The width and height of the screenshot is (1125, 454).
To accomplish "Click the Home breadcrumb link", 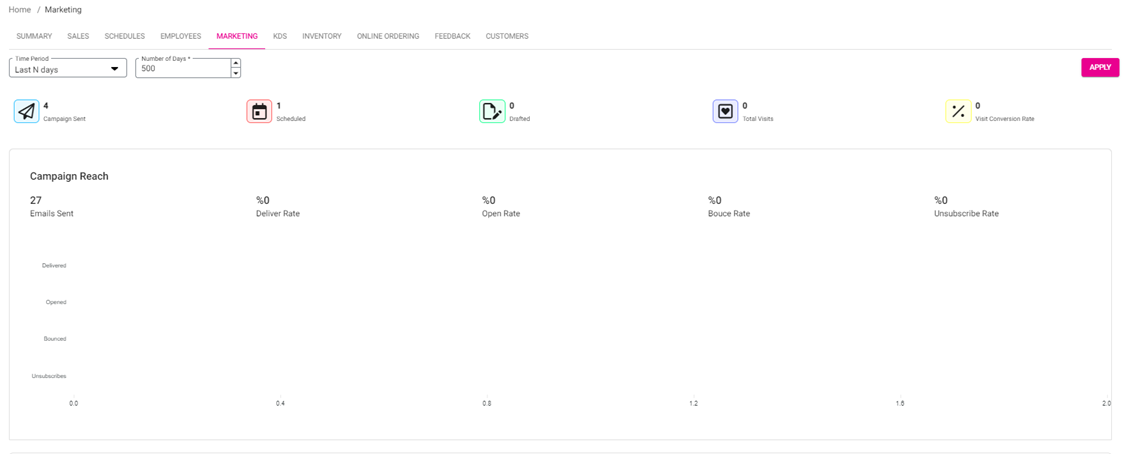I will [x=19, y=9].
